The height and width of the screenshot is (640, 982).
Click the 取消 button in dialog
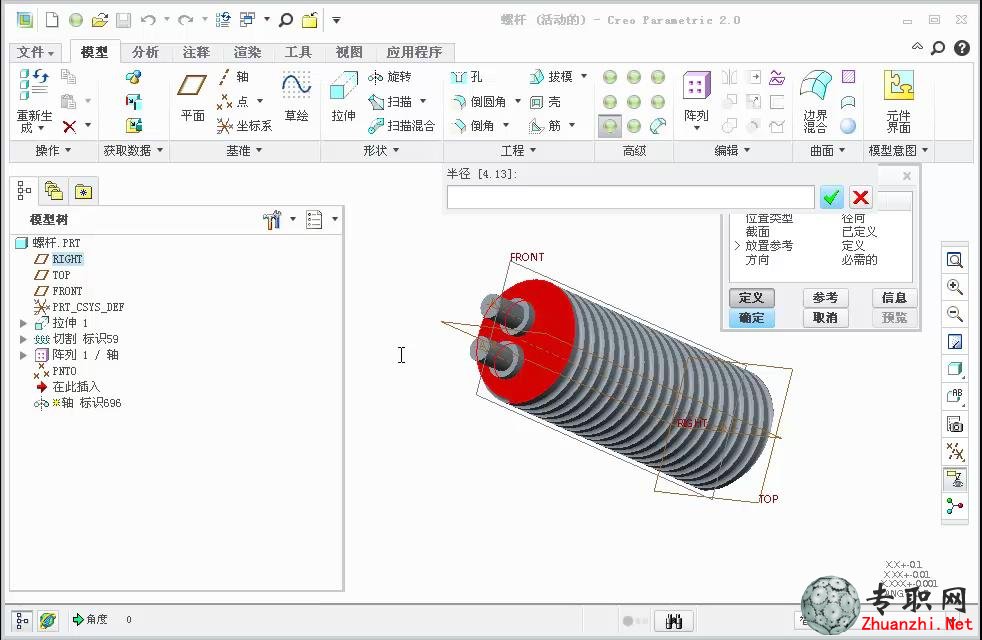tap(825, 317)
